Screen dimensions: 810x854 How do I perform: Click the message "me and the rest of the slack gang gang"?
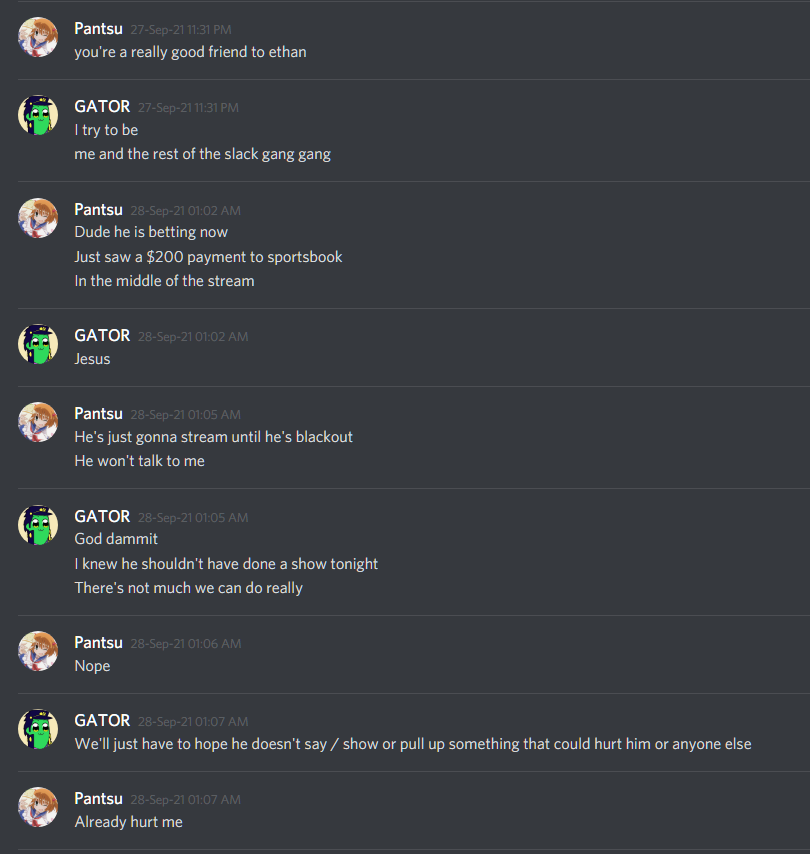pyautogui.click(x=203, y=154)
